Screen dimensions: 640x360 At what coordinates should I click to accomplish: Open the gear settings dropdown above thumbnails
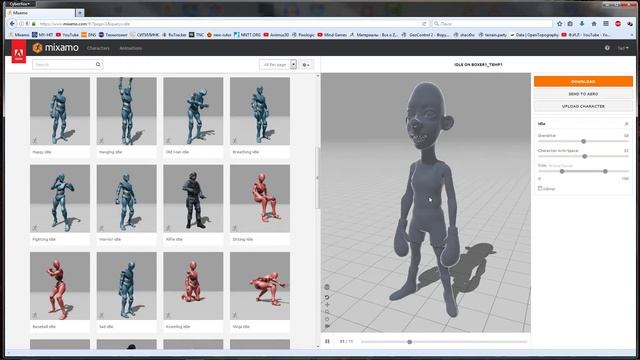[x=306, y=64]
